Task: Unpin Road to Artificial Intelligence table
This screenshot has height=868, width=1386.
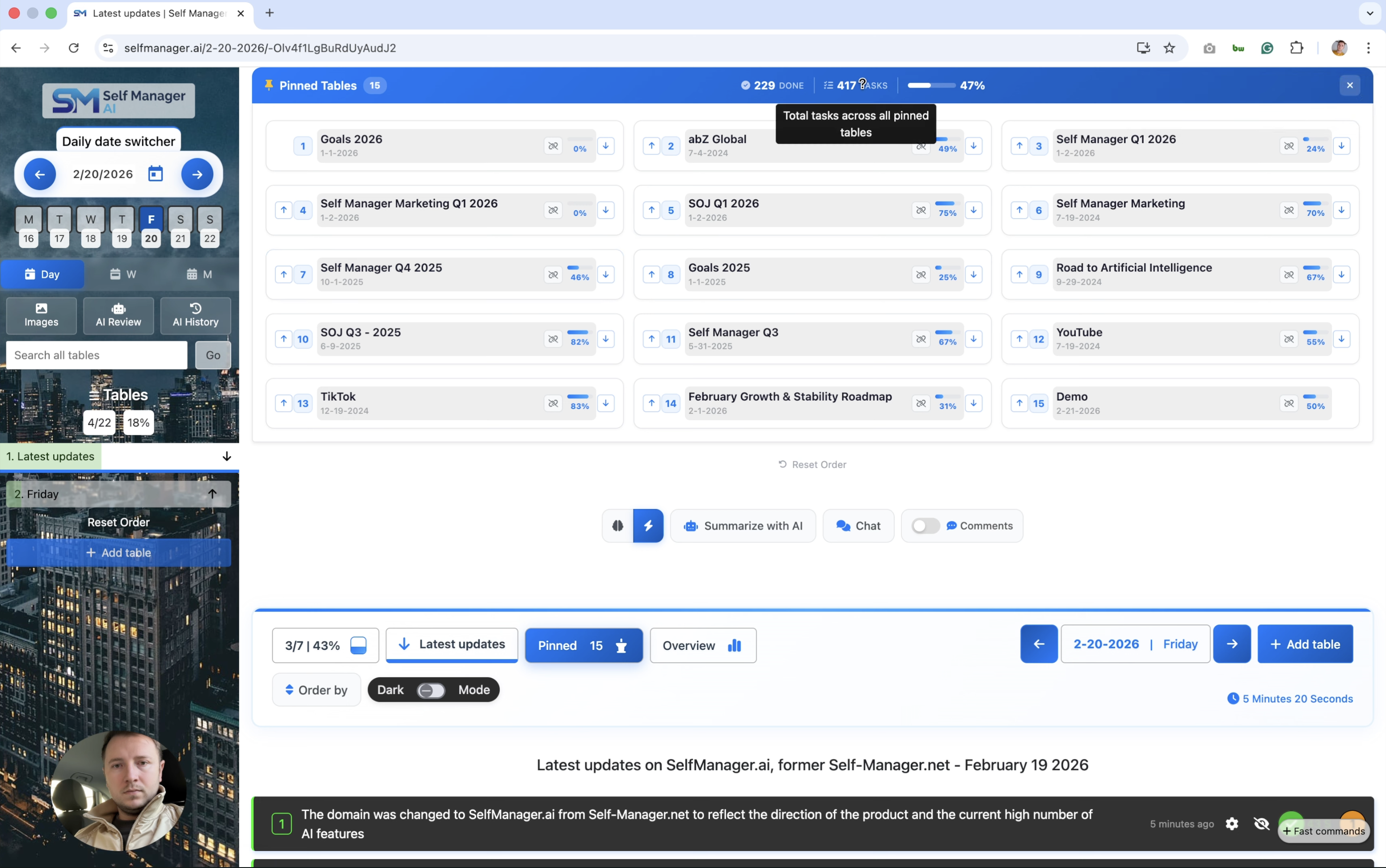Action: [1289, 274]
